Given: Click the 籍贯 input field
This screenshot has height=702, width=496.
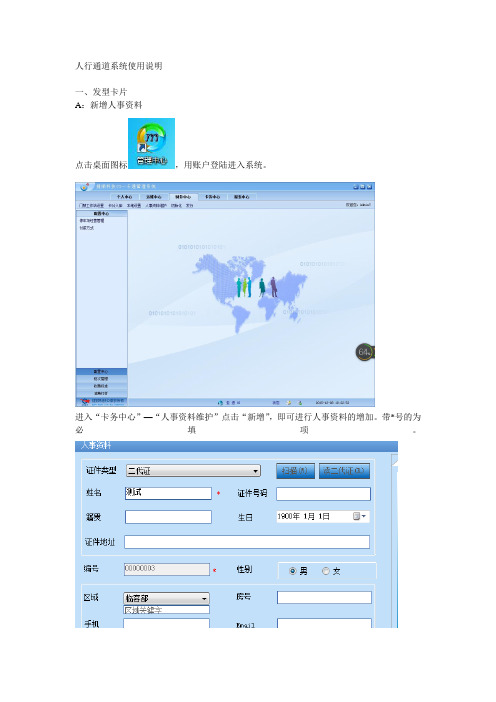Looking at the screenshot, I should point(168,517).
